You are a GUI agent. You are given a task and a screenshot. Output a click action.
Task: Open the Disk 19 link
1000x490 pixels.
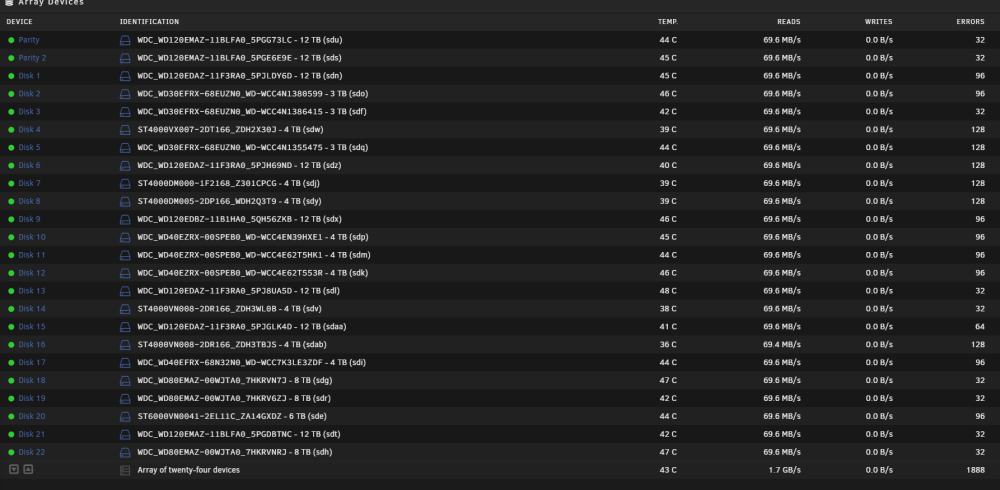coord(32,397)
